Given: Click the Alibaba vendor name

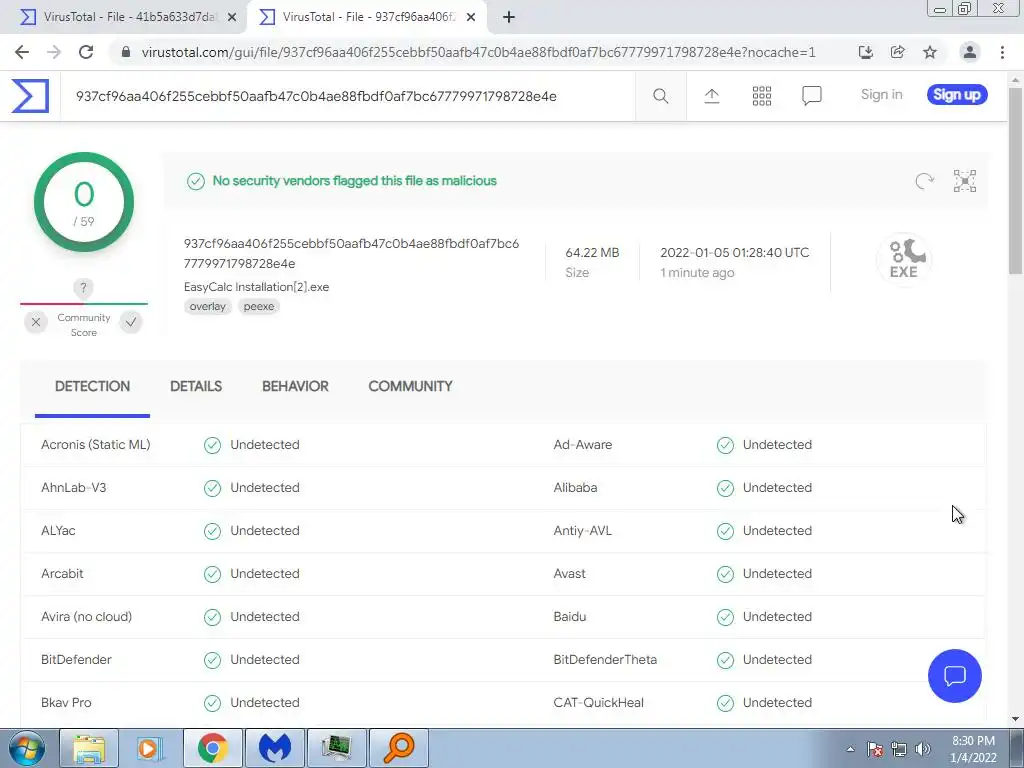Looking at the screenshot, I should 575,488.
